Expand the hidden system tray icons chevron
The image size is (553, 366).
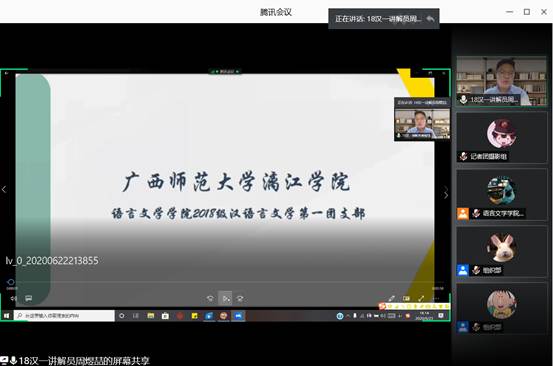[348, 316]
